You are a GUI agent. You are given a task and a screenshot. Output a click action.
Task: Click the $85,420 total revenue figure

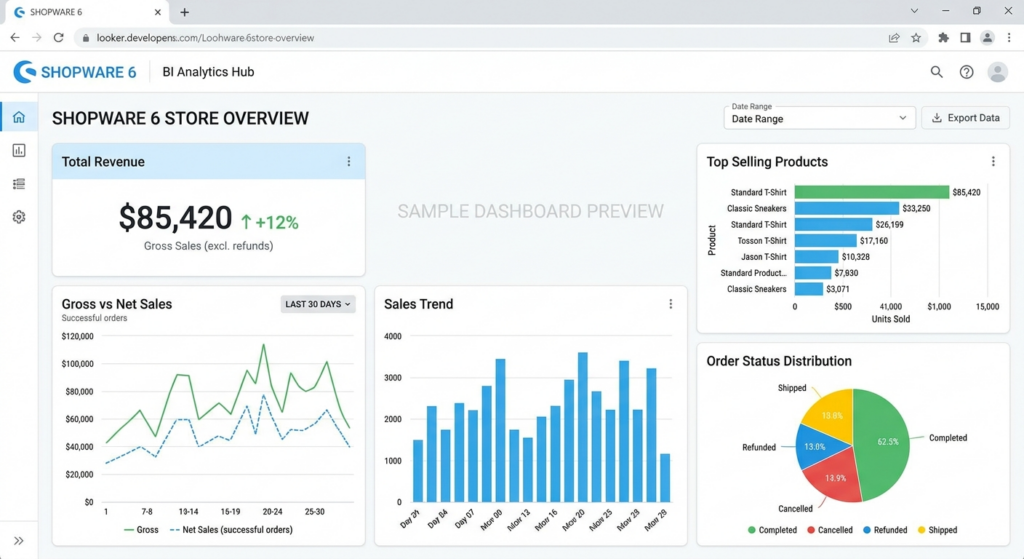(175, 217)
